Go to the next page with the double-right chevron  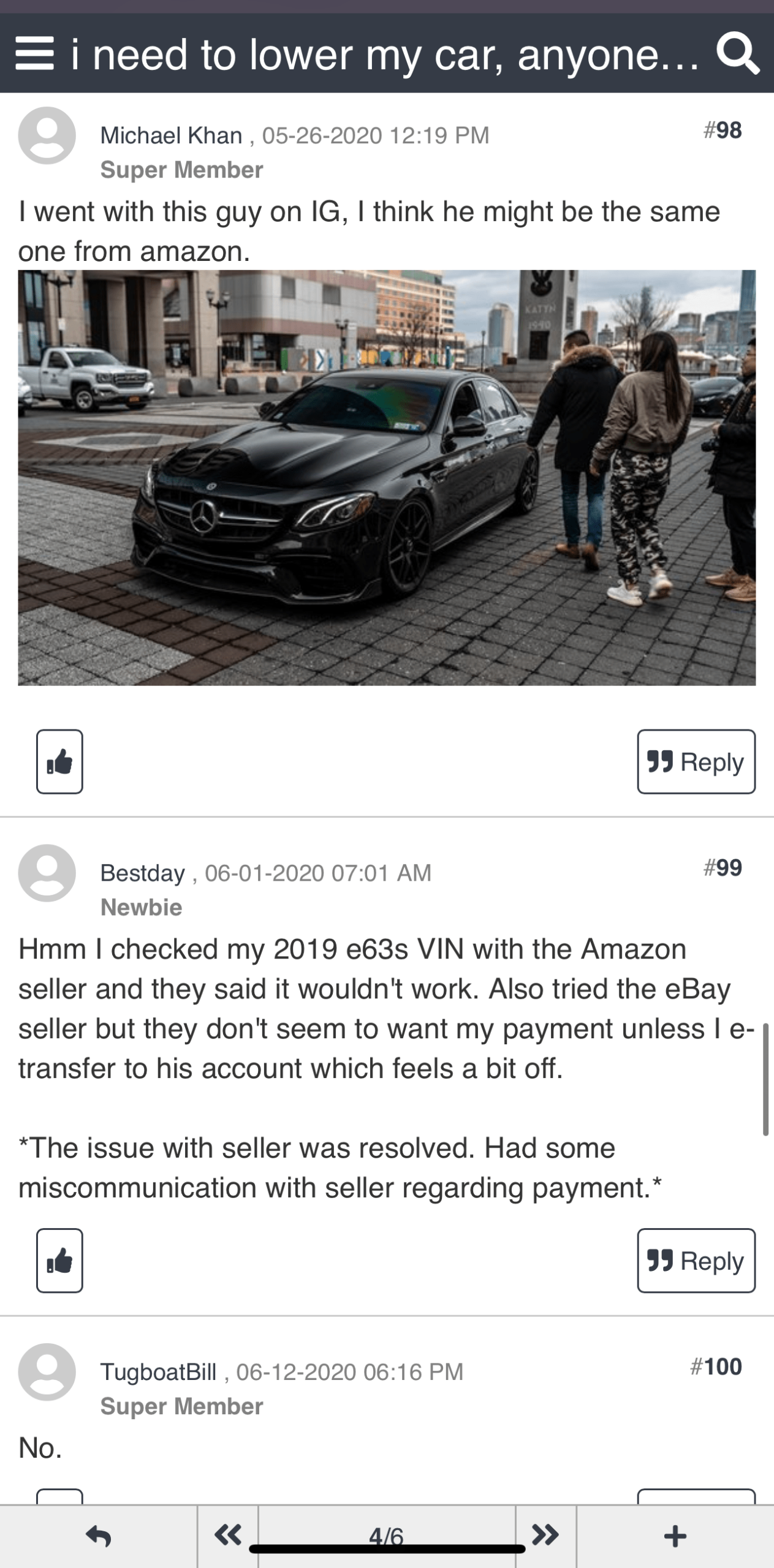click(x=545, y=1536)
